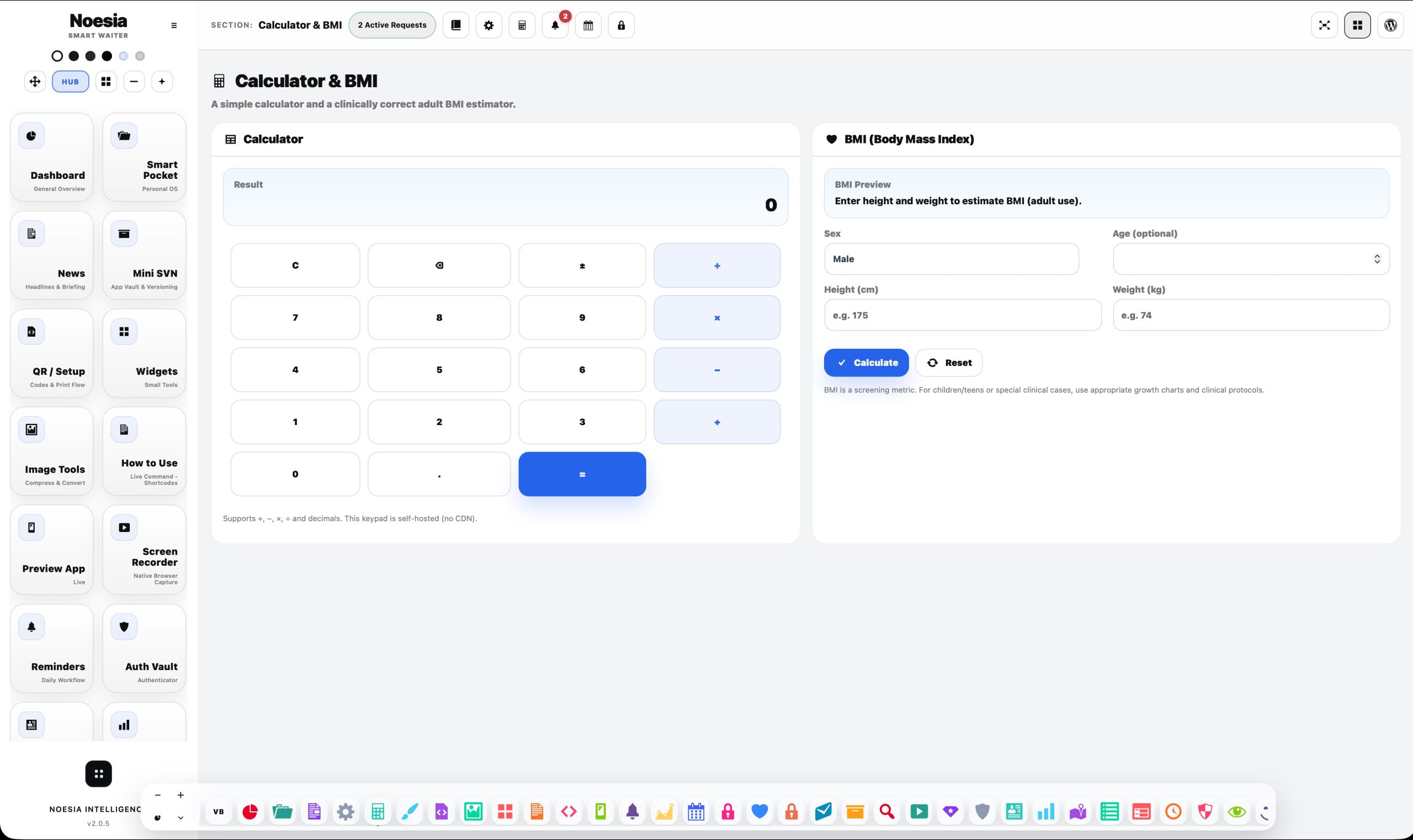This screenshot has height=840, width=1413.
Task: Select the light blue theme color dot
Action: coord(124,56)
